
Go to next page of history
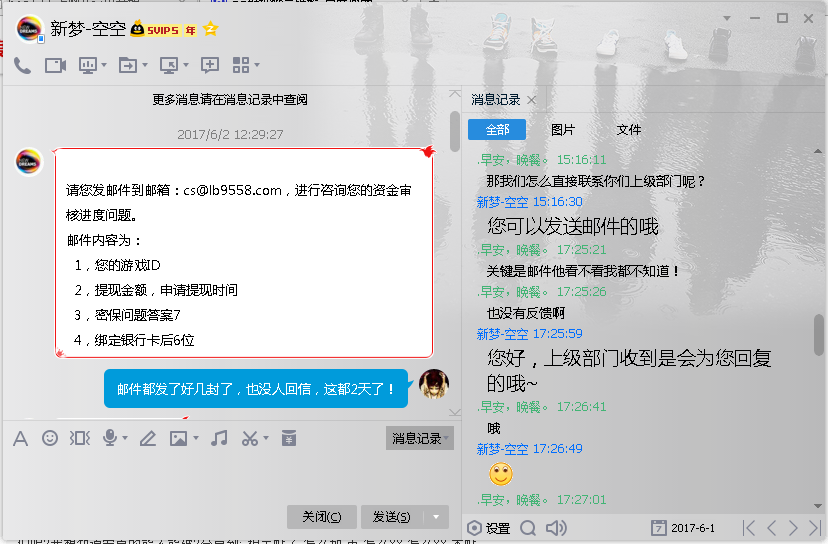click(793, 528)
